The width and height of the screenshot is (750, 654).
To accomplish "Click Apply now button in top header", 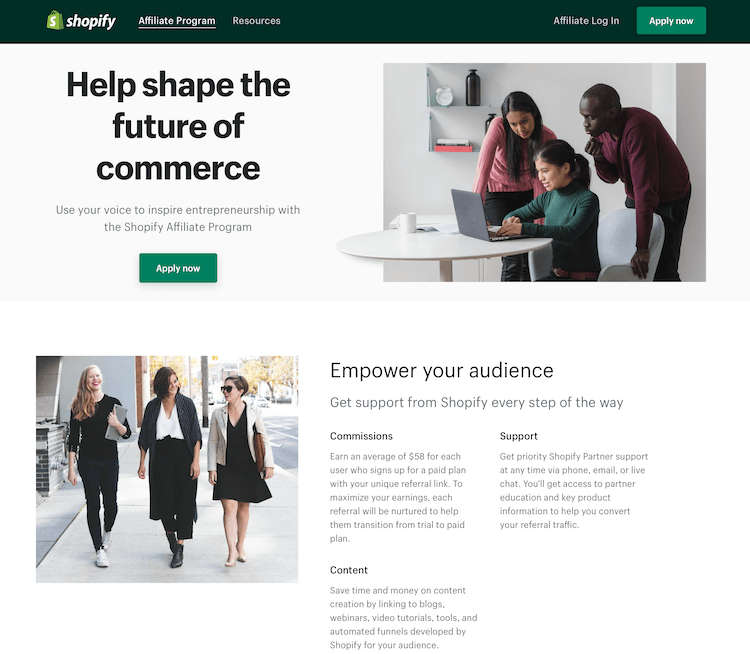I will tap(671, 21).
